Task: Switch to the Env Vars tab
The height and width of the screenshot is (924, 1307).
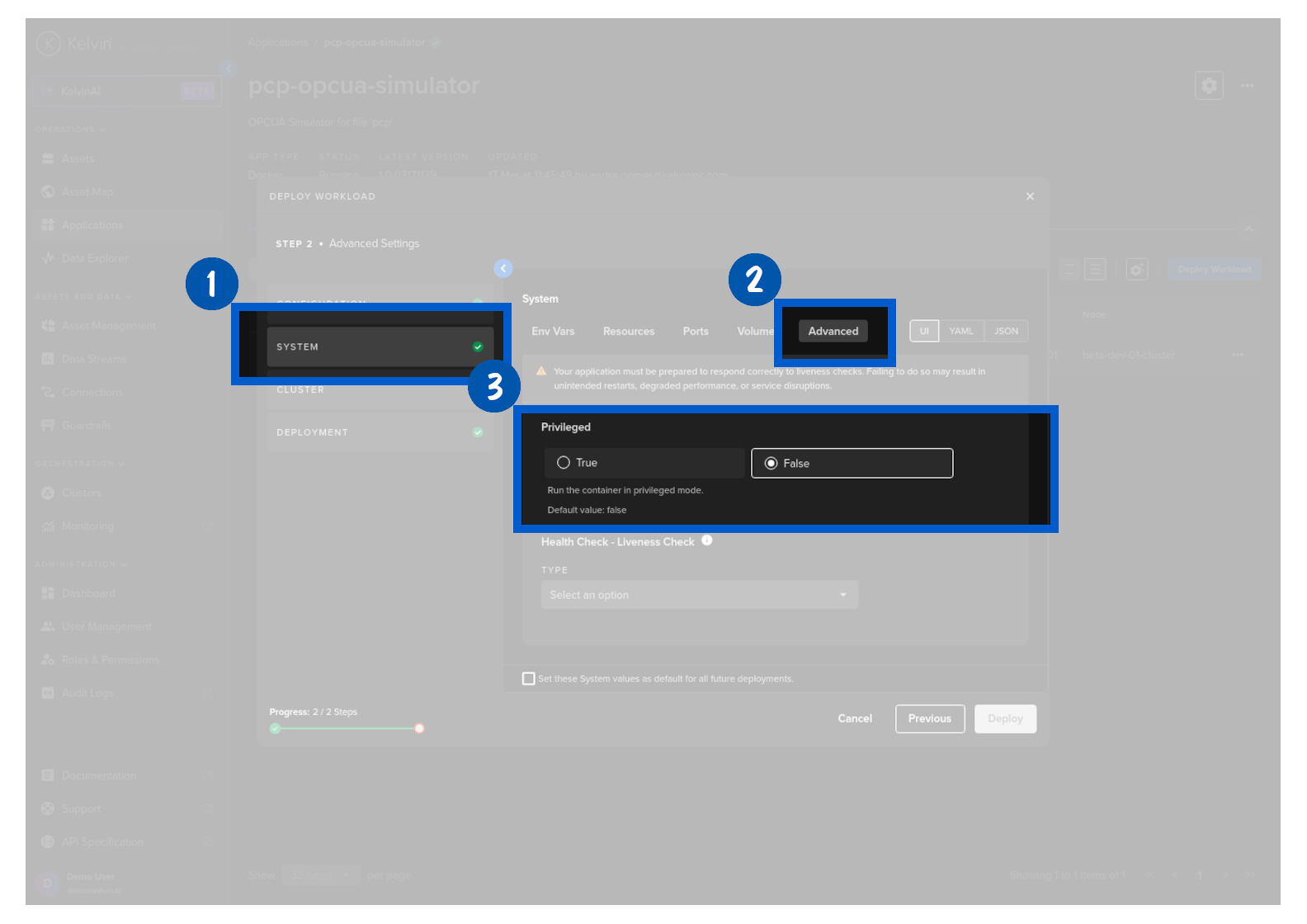Action: (553, 332)
